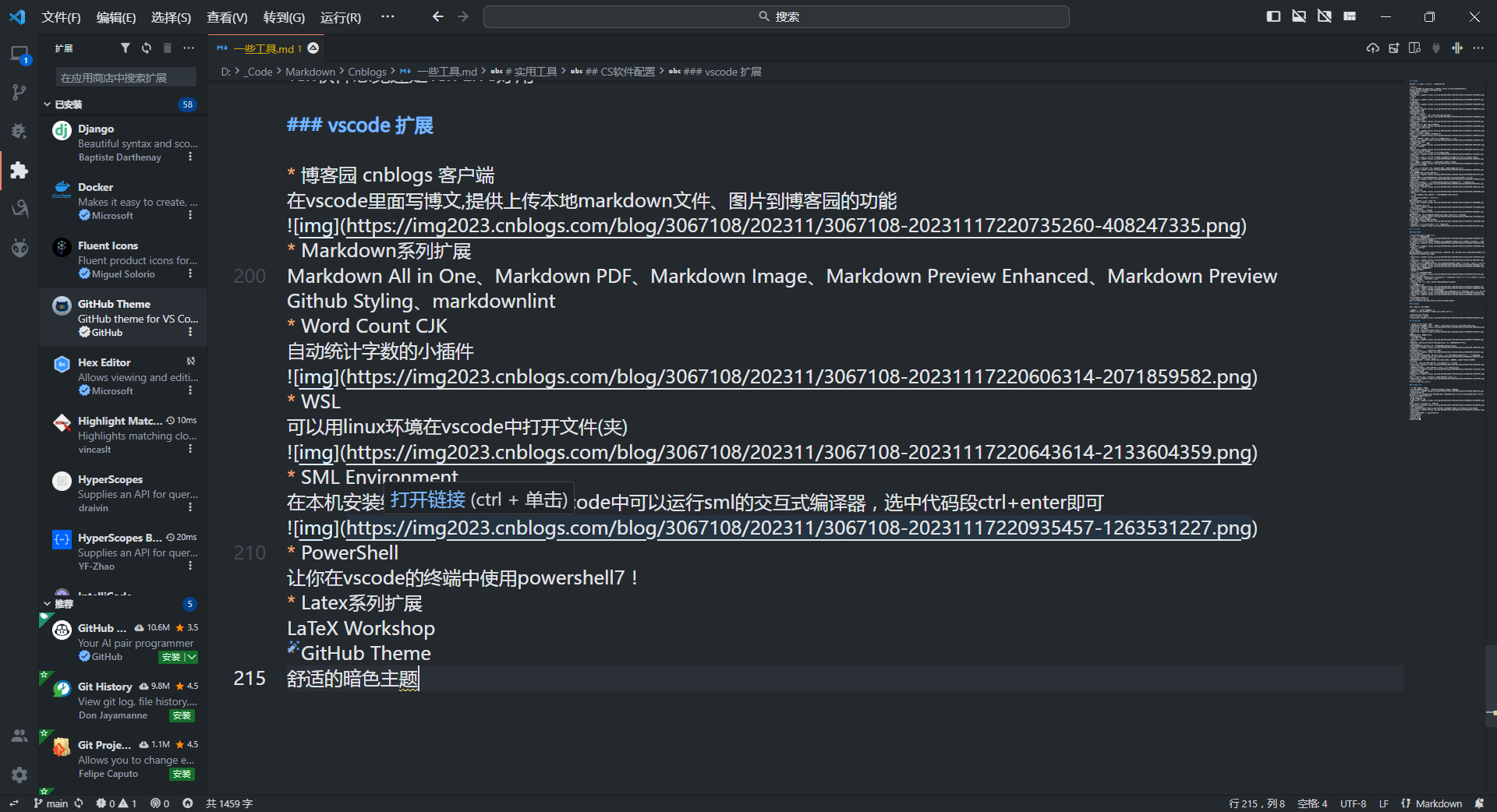Image resolution: width=1497 pixels, height=812 pixels.
Task: Install the Git History extension
Action: pyautogui.click(x=182, y=715)
